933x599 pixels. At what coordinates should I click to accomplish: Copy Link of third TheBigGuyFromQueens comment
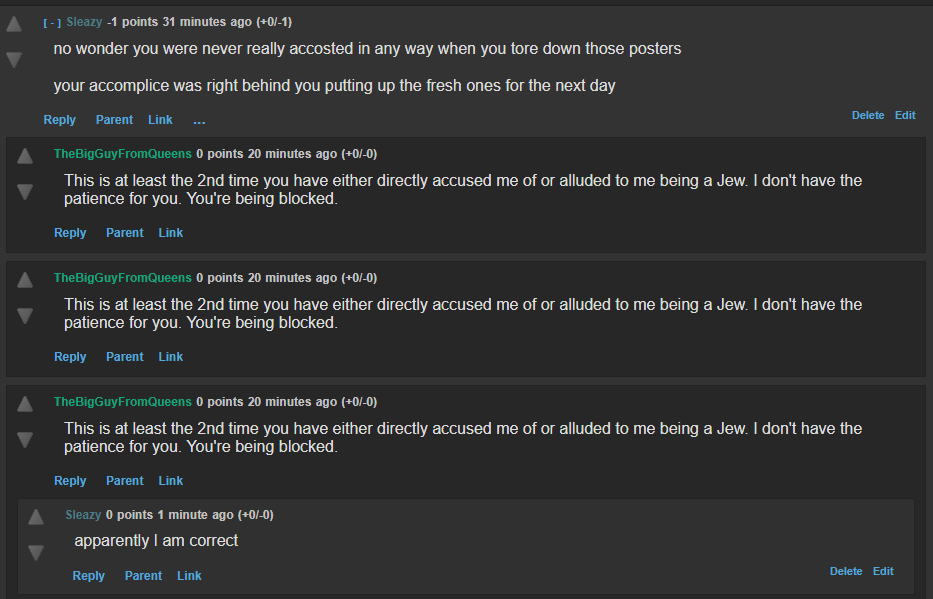tap(170, 481)
